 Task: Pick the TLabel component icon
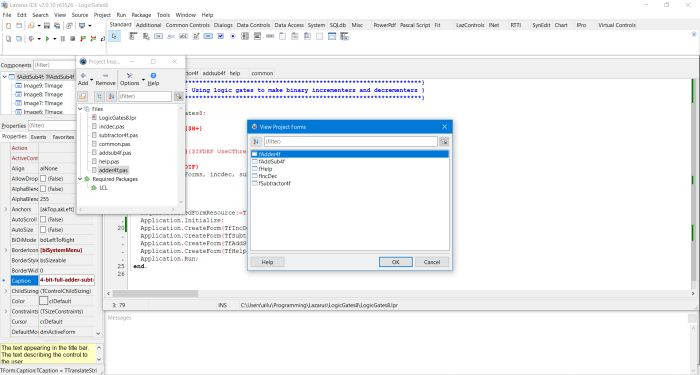click(x=171, y=36)
